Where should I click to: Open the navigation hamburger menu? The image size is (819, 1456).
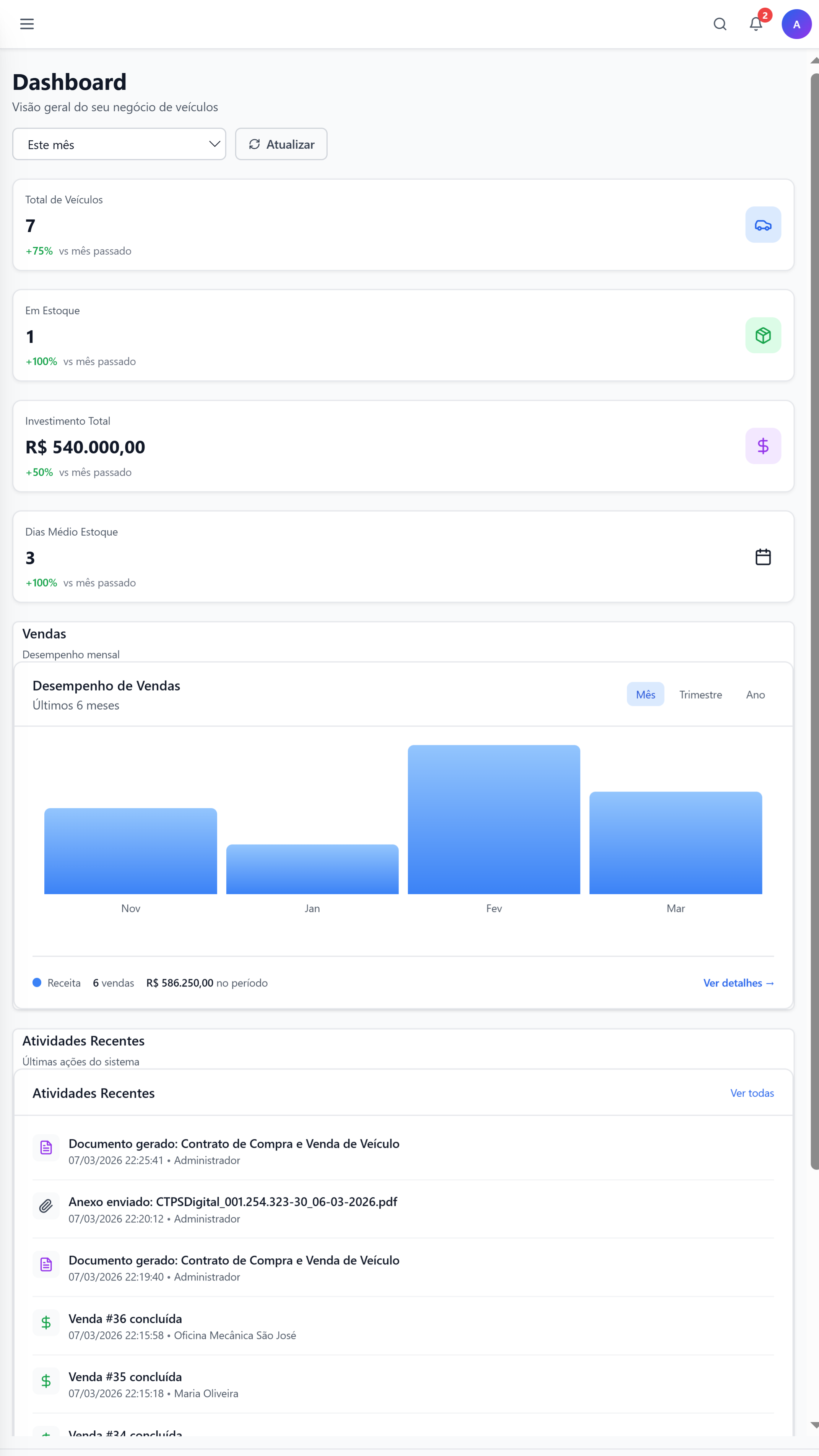click(x=26, y=24)
